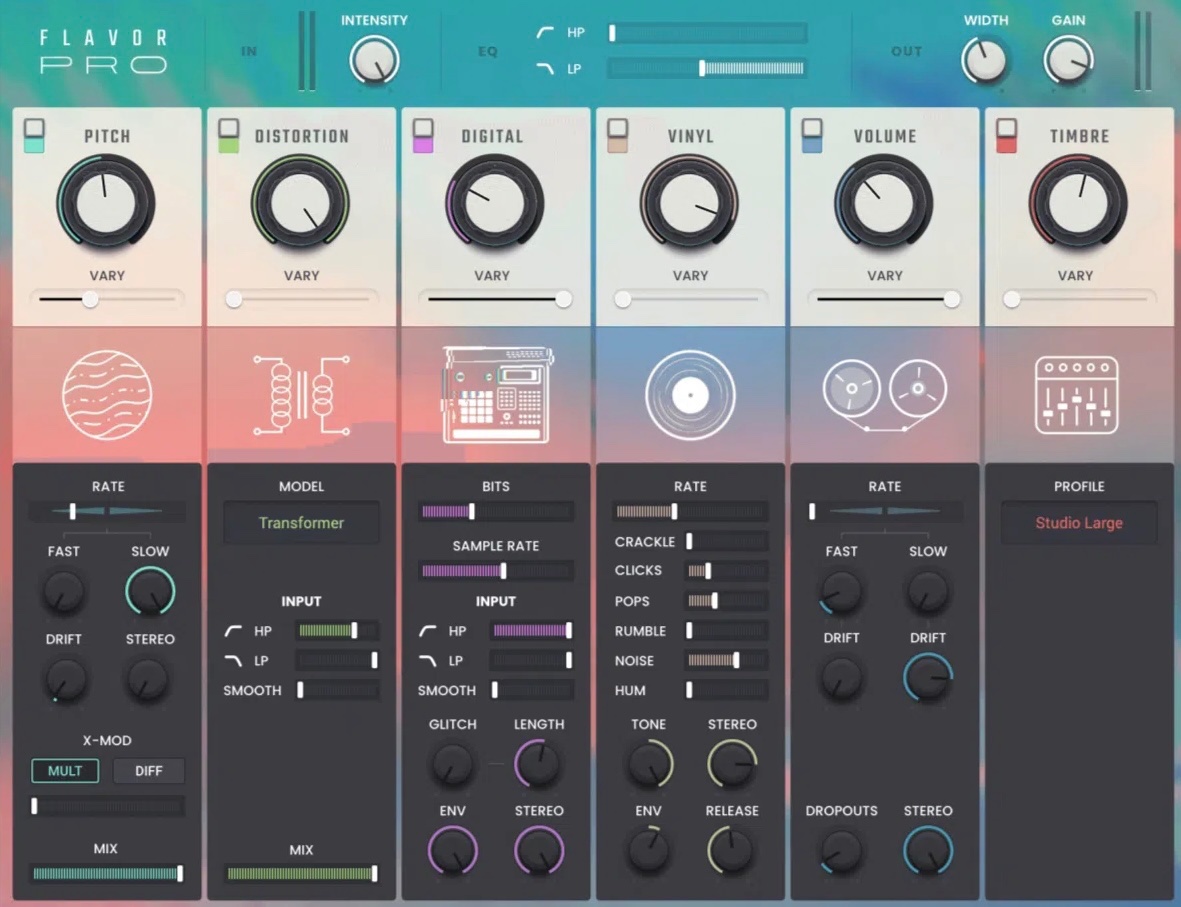Click the Digital sampler machine icon
Image resolution: width=1181 pixels, height=907 pixels.
pos(497,394)
